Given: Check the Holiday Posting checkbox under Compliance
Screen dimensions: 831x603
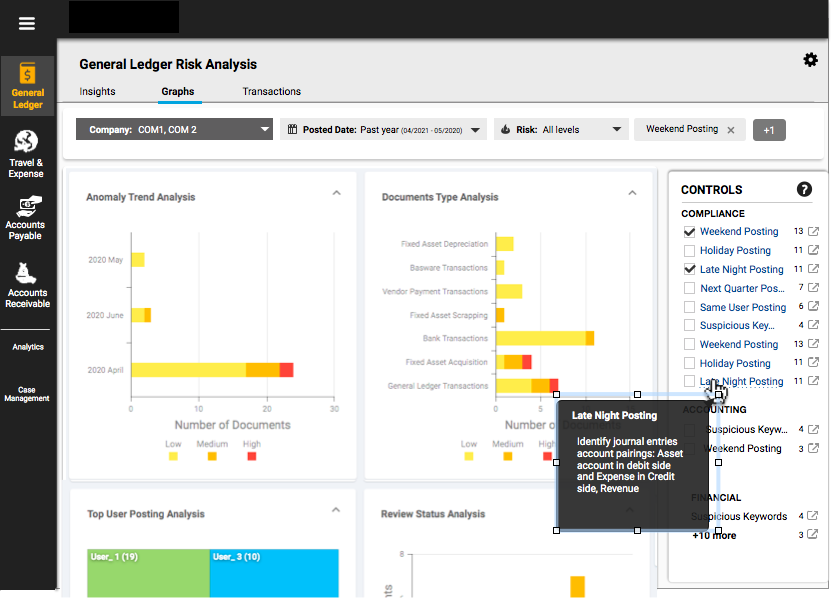Looking at the screenshot, I should 690,251.
